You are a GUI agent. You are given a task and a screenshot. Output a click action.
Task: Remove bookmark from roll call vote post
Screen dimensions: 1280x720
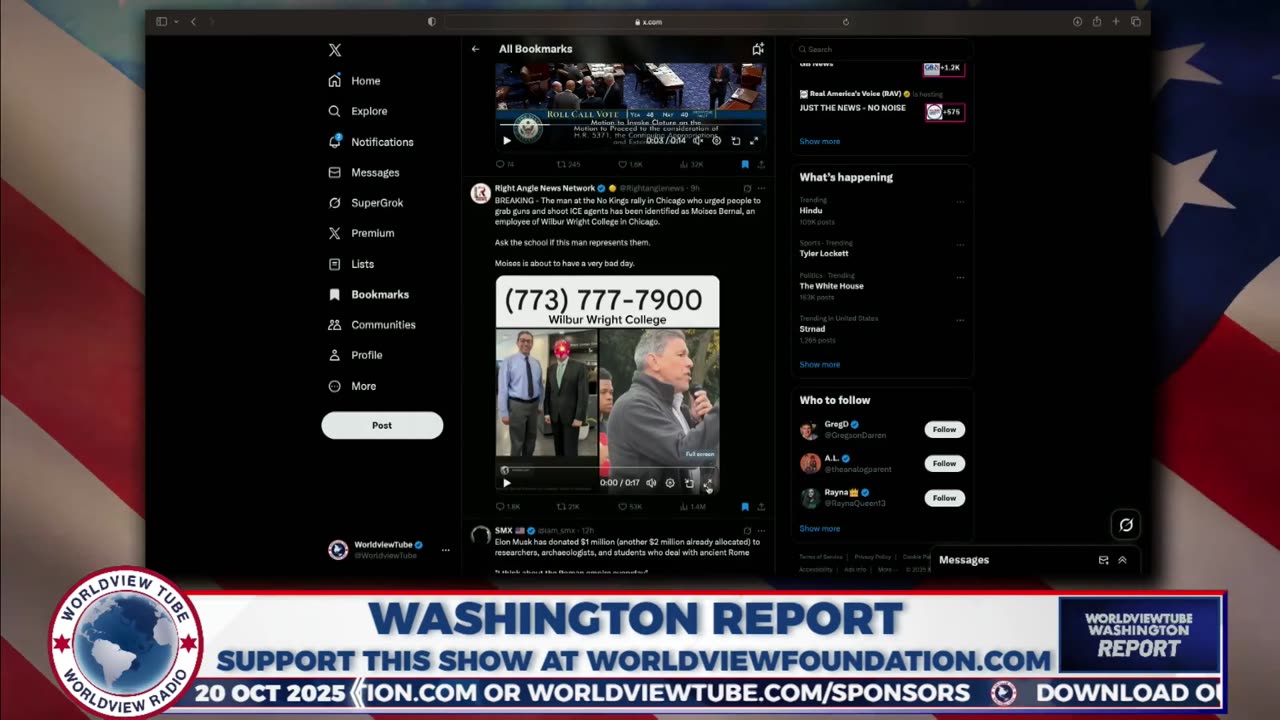tap(745, 164)
